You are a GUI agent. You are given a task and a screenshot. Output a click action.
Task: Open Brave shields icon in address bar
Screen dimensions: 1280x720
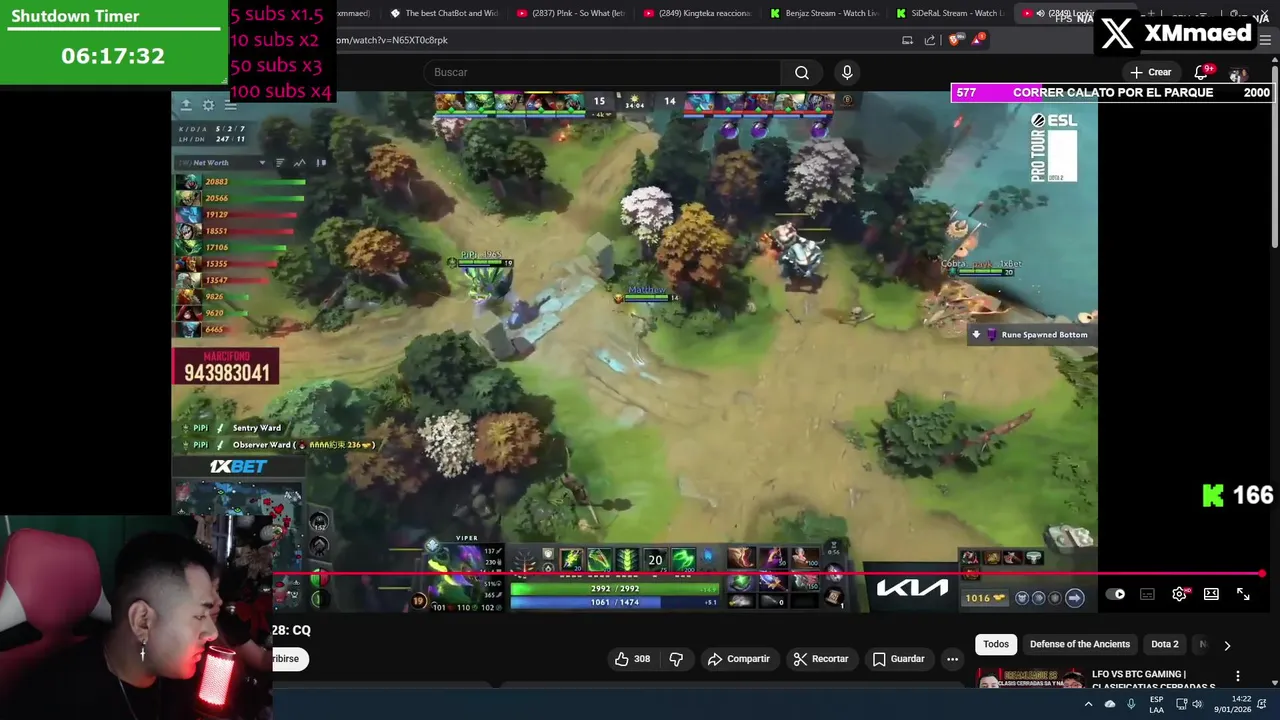pyautogui.click(x=953, y=40)
